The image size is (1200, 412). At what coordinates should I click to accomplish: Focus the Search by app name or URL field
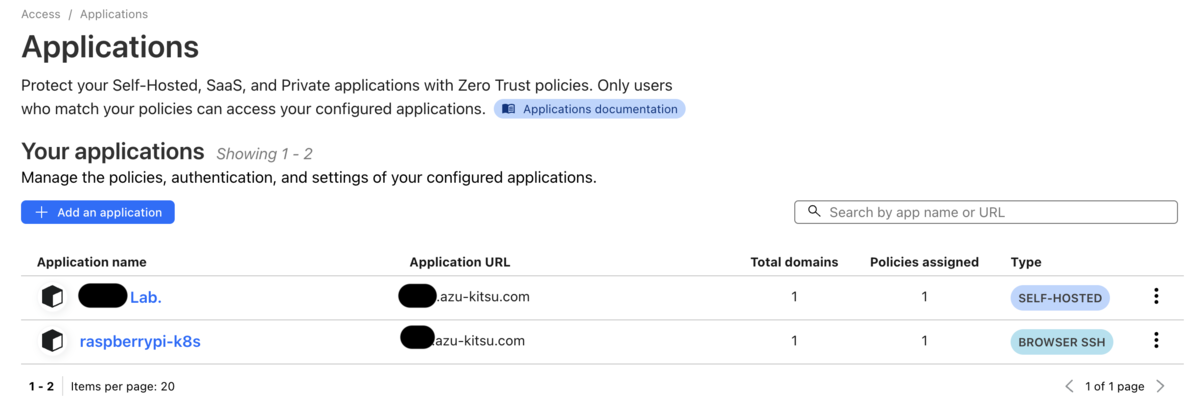point(986,212)
